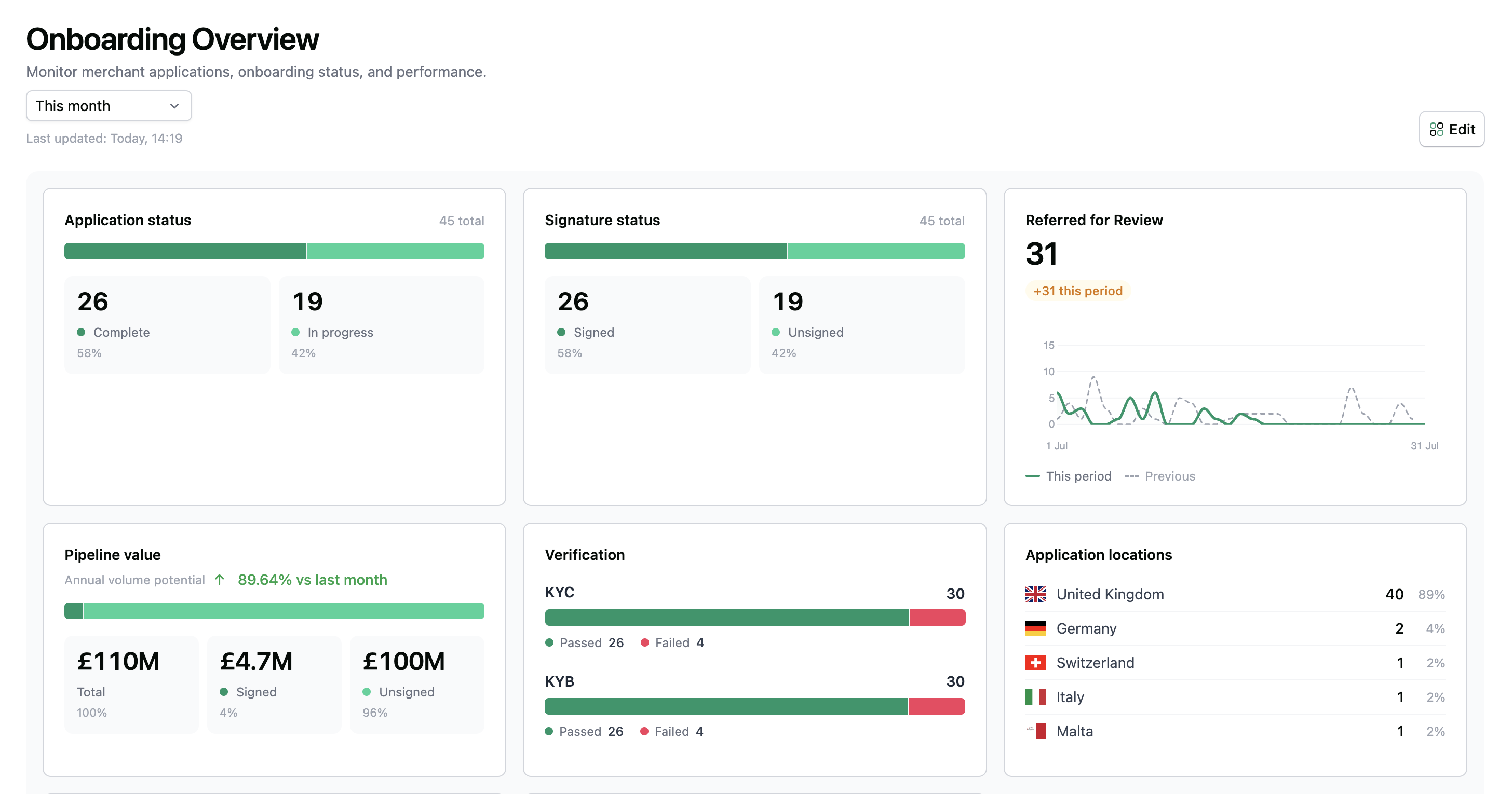The width and height of the screenshot is (1512, 794).
Task: Click the light green In progress bar segment
Action: point(396,251)
